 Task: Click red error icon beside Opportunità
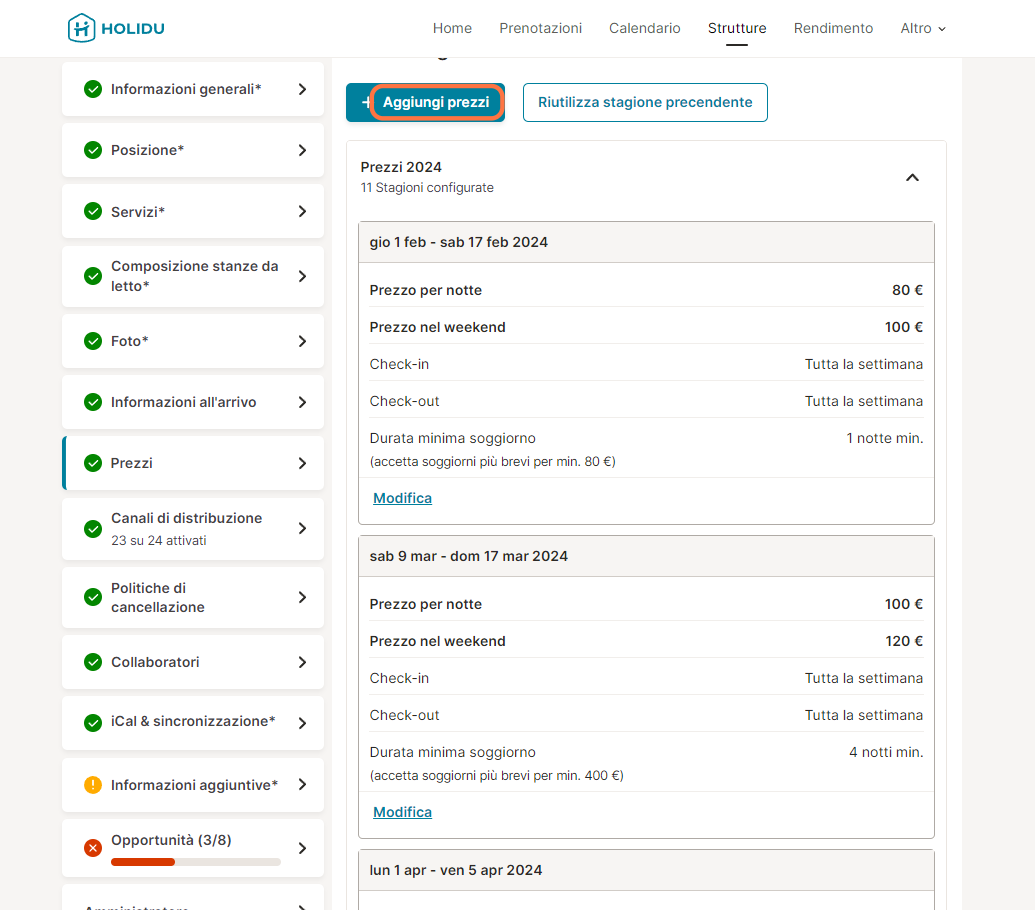tap(93, 848)
